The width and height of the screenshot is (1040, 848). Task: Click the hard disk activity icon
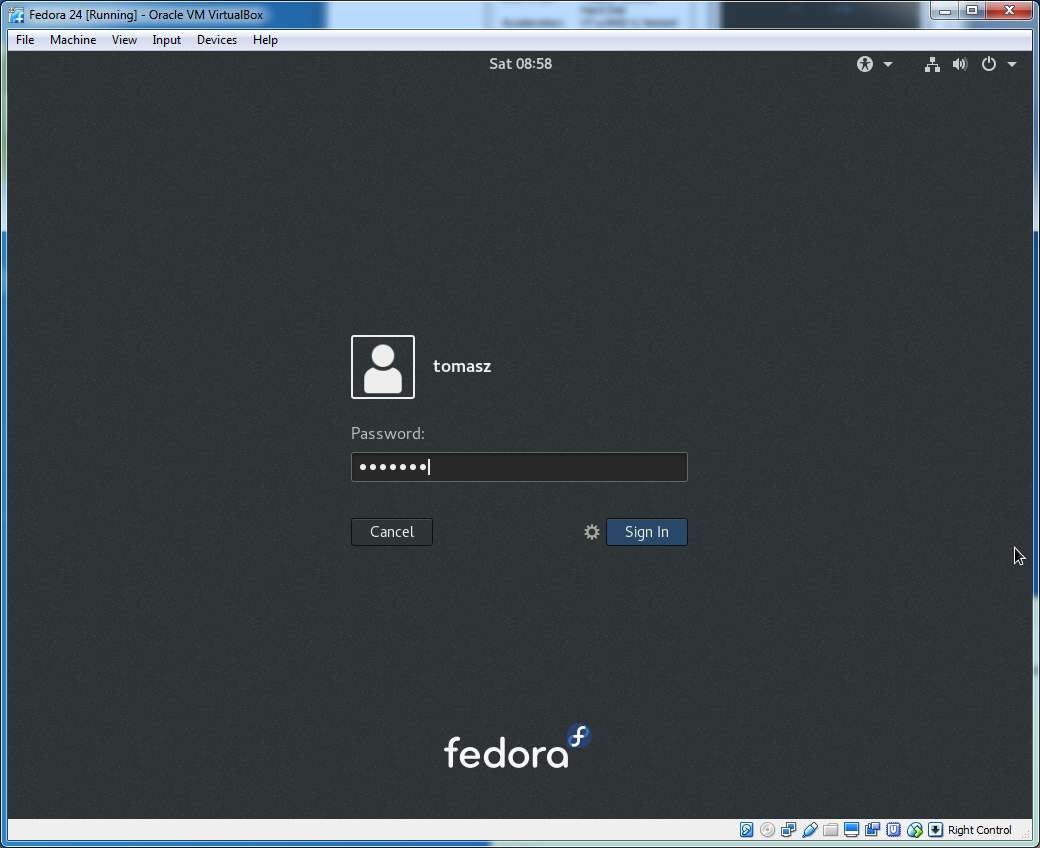pos(746,829)
